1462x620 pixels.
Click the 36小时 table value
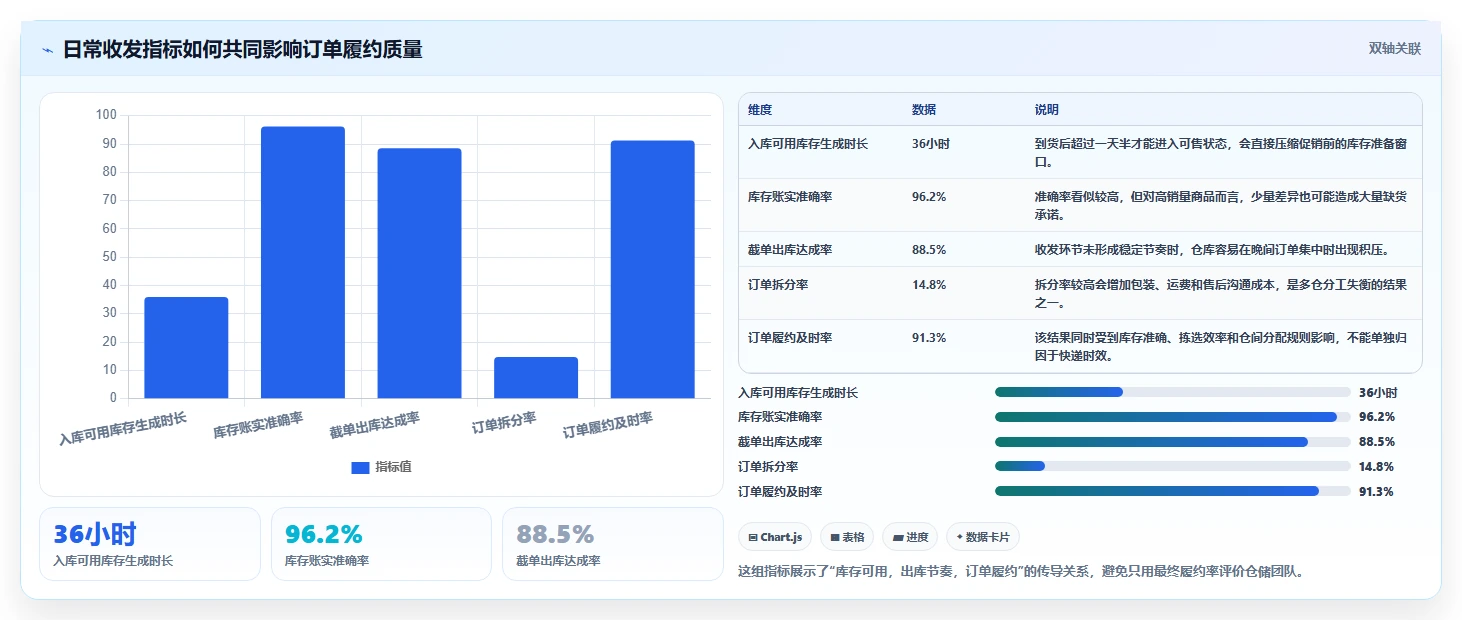click(930, 144)
